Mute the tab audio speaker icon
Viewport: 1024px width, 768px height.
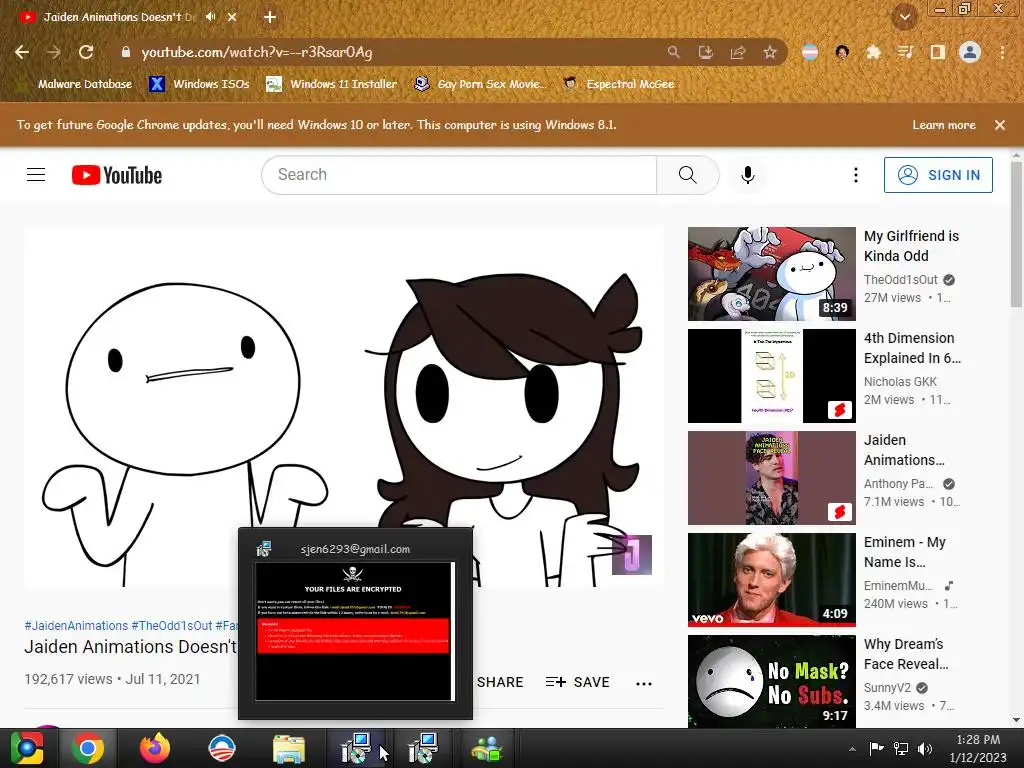[210, 17]
